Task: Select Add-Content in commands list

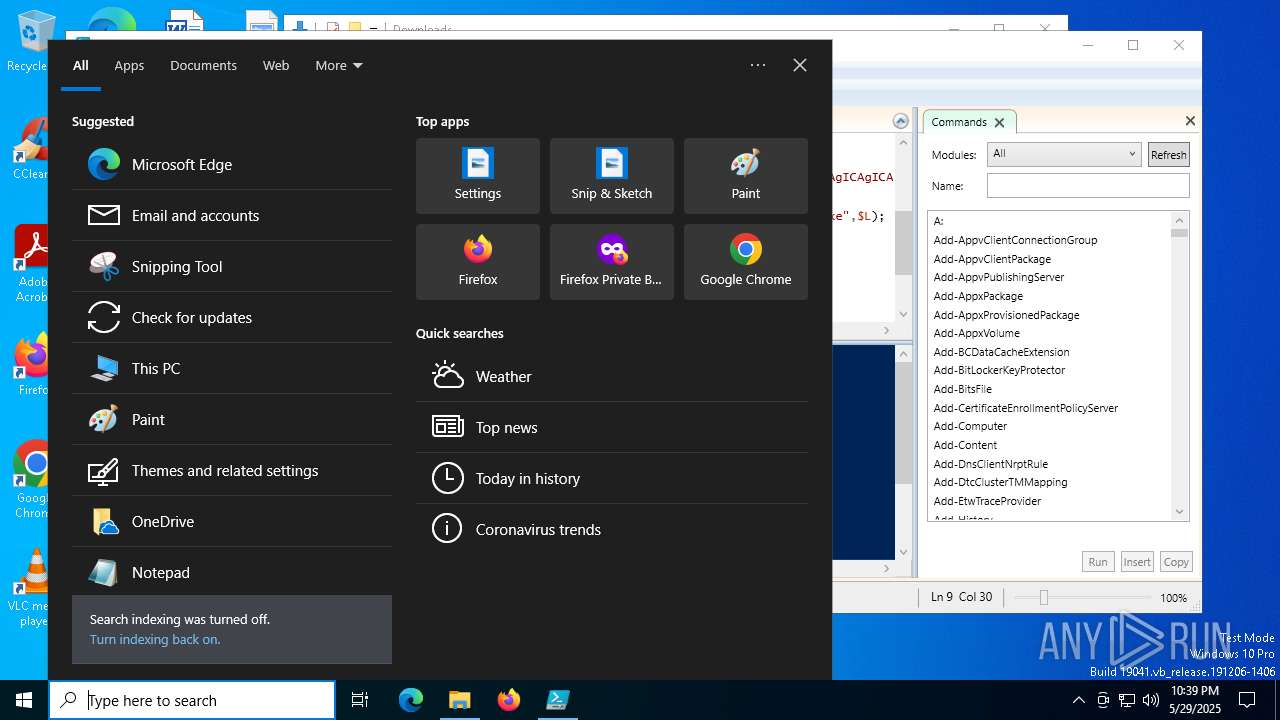Action: pos(965,445)
